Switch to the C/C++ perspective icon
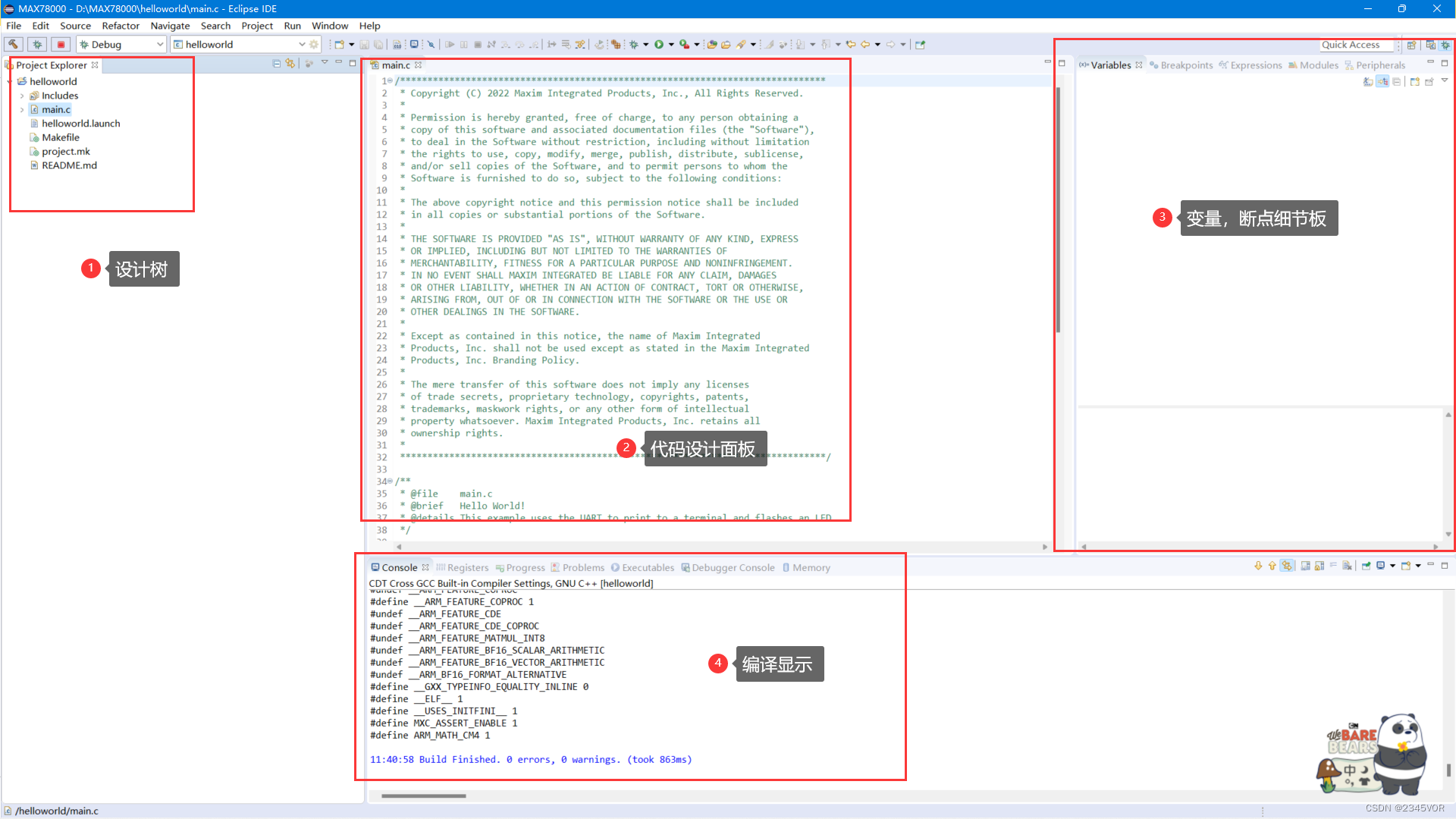Image resolution: width=1456 pixels, height=819 pixels. (x=1430, y=45)
